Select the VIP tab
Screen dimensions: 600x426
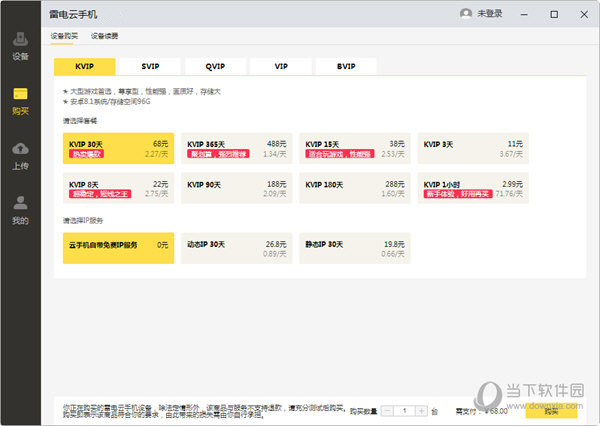pos(281,66)
